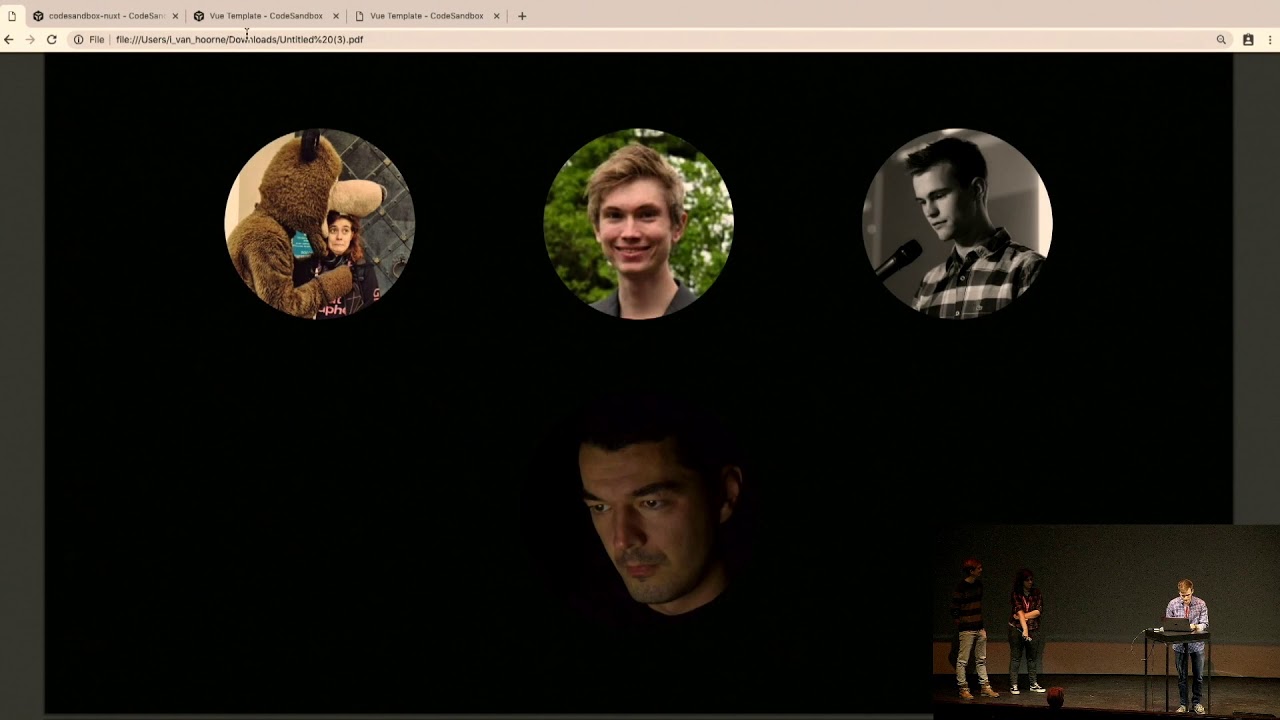Reload the PDF page

tap(52, 40)
